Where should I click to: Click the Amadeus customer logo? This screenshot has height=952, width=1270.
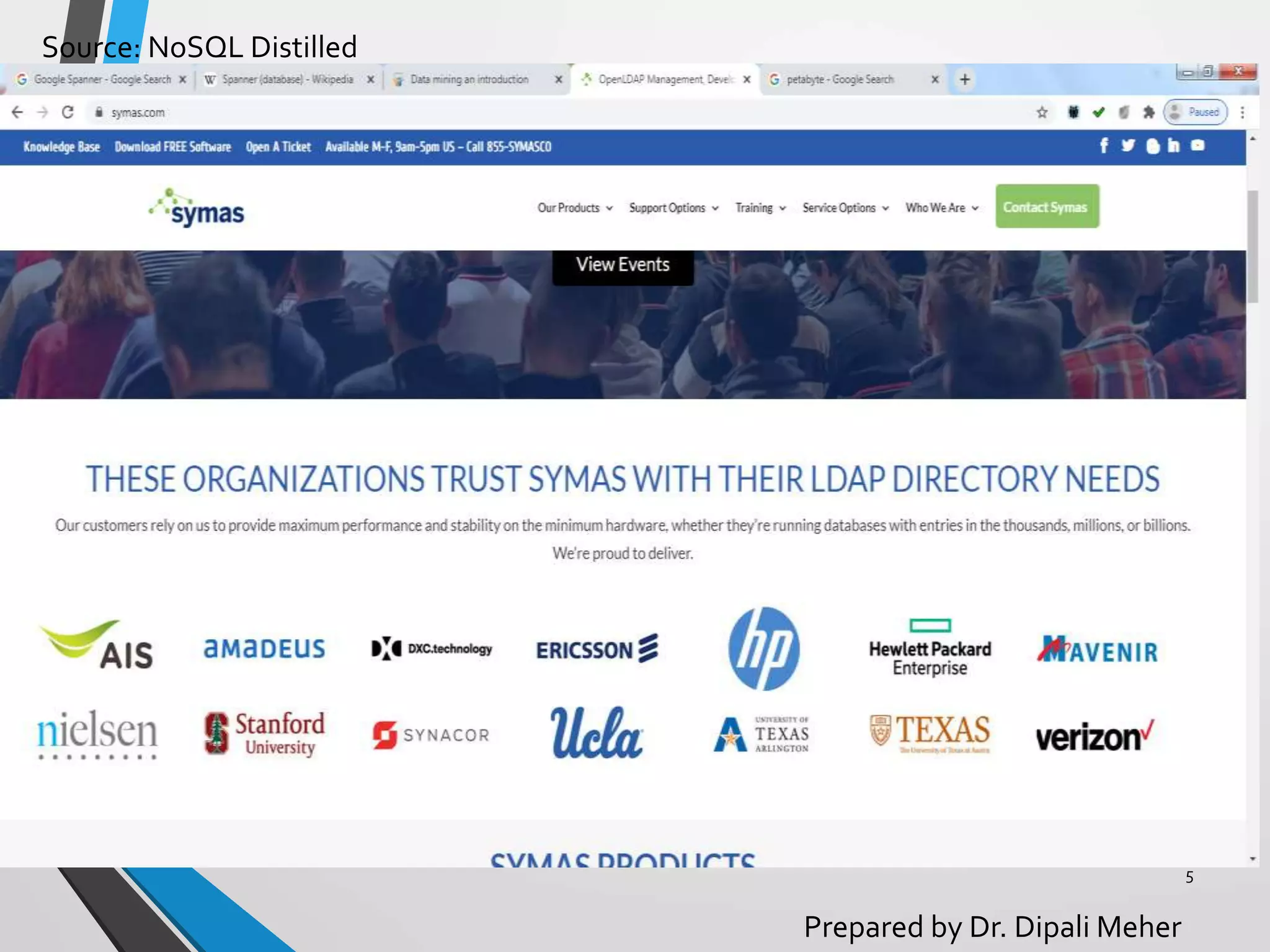coord(264,648)
